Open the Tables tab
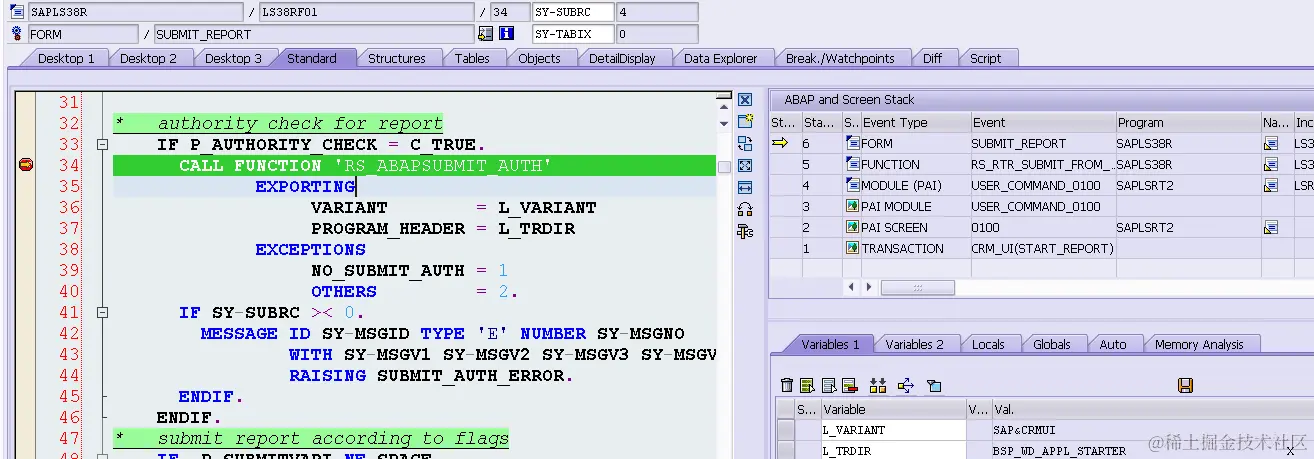The image size is (1314, 459). point(472,58)
